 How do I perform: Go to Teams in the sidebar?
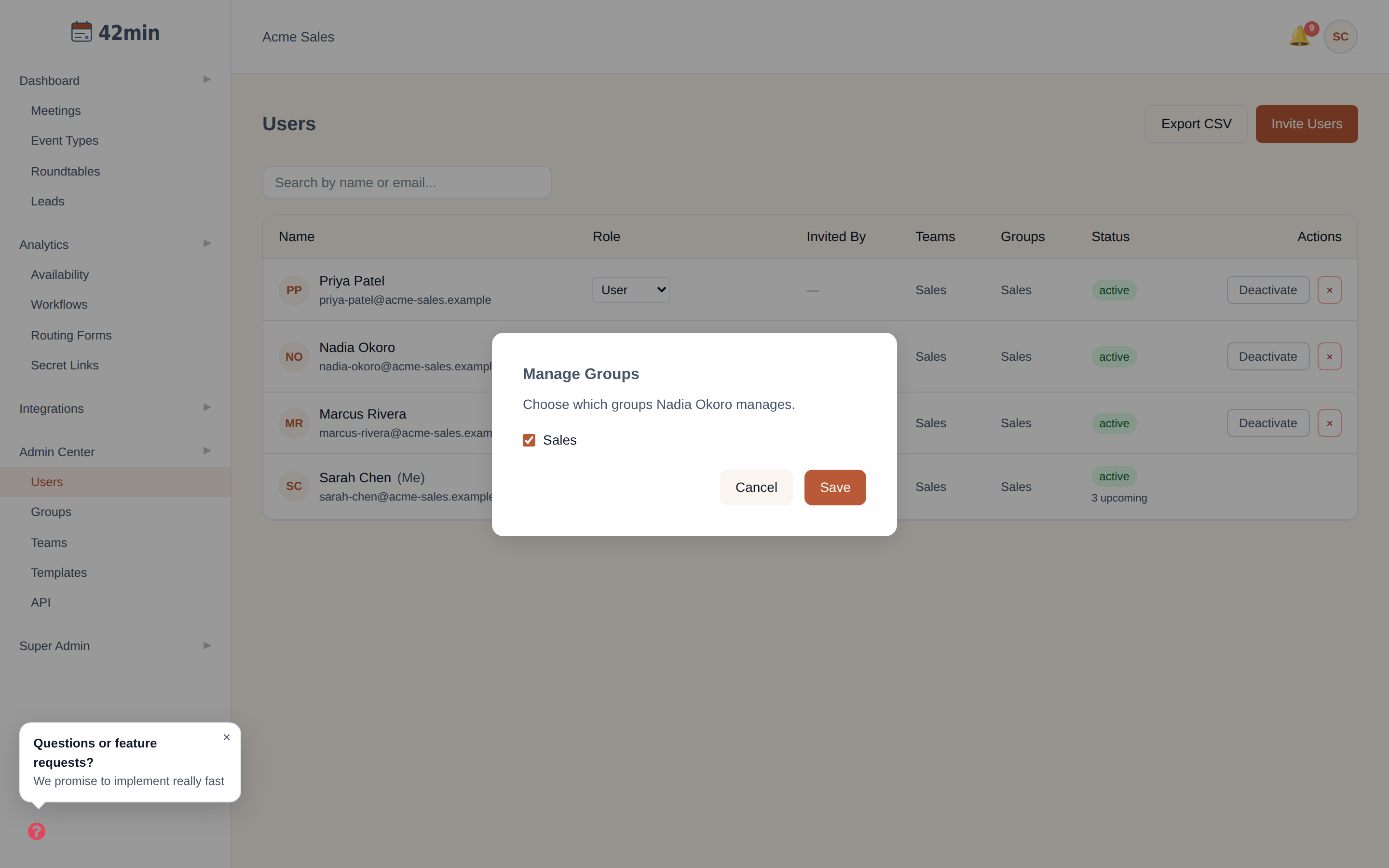coord(49,542)
